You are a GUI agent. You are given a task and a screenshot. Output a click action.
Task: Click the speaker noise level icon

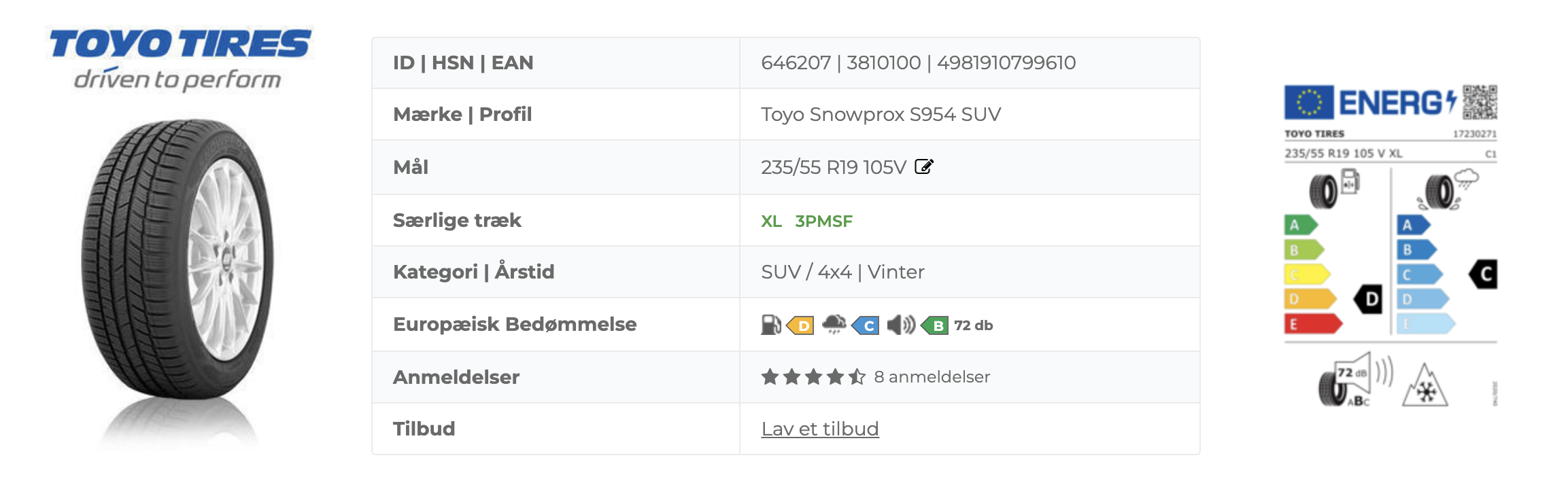point(901,325)
